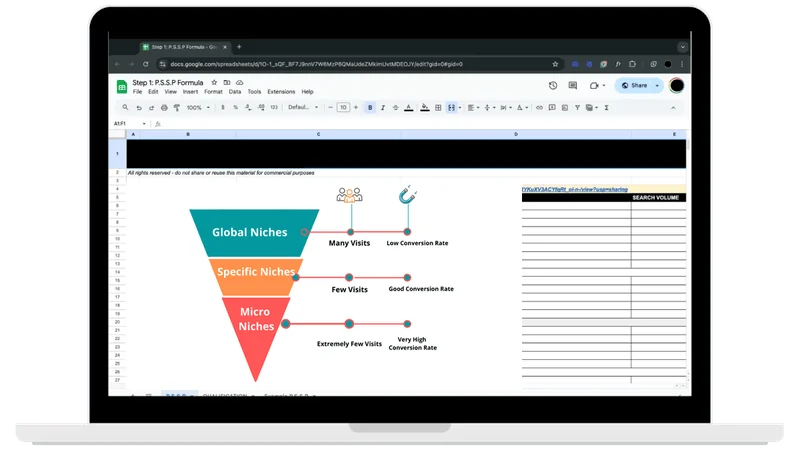Toggle bold formatting
This screenshot has height=450, width=800.
click(x=370, y=108)
